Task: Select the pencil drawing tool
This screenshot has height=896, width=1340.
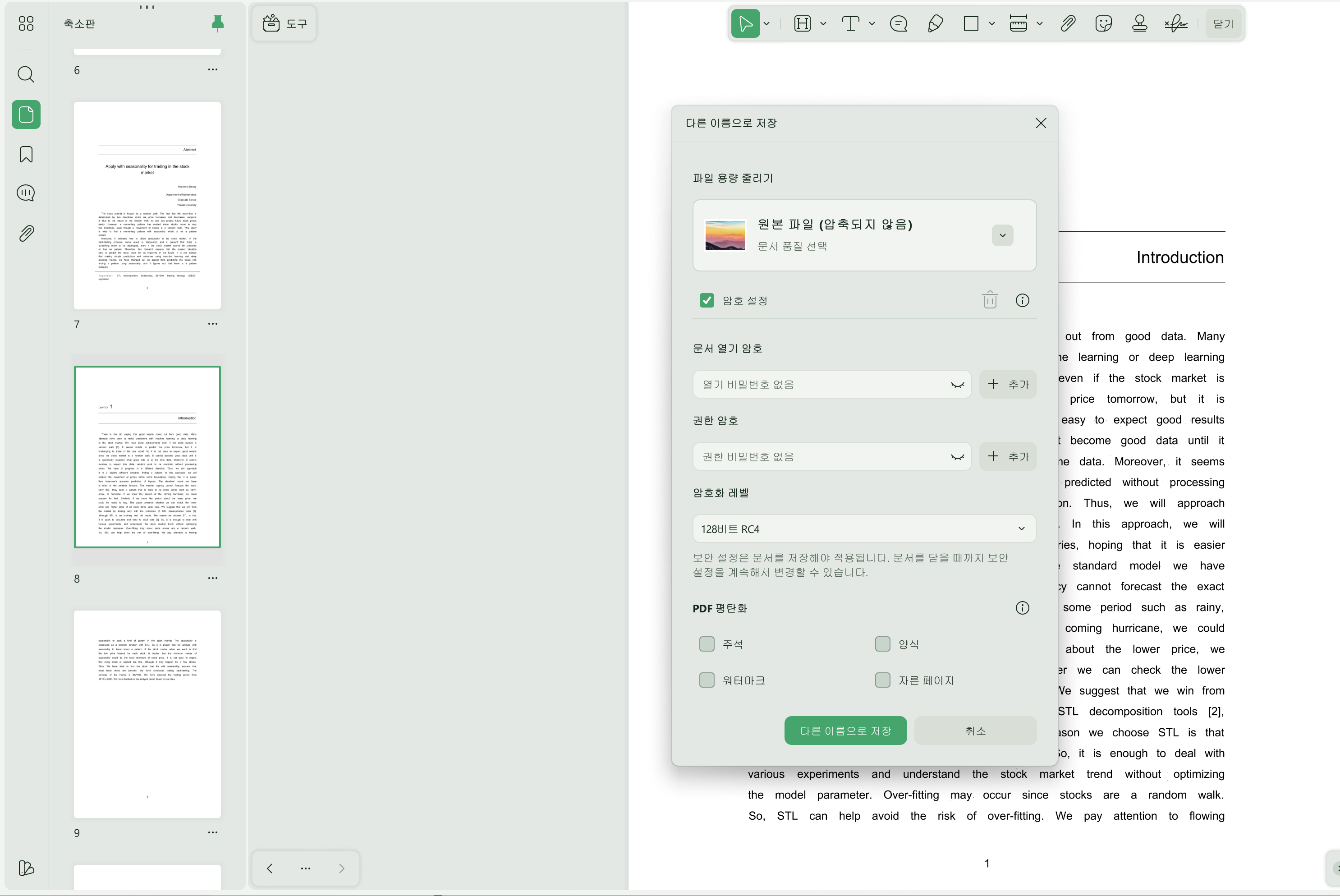Action: coord(935,23)
